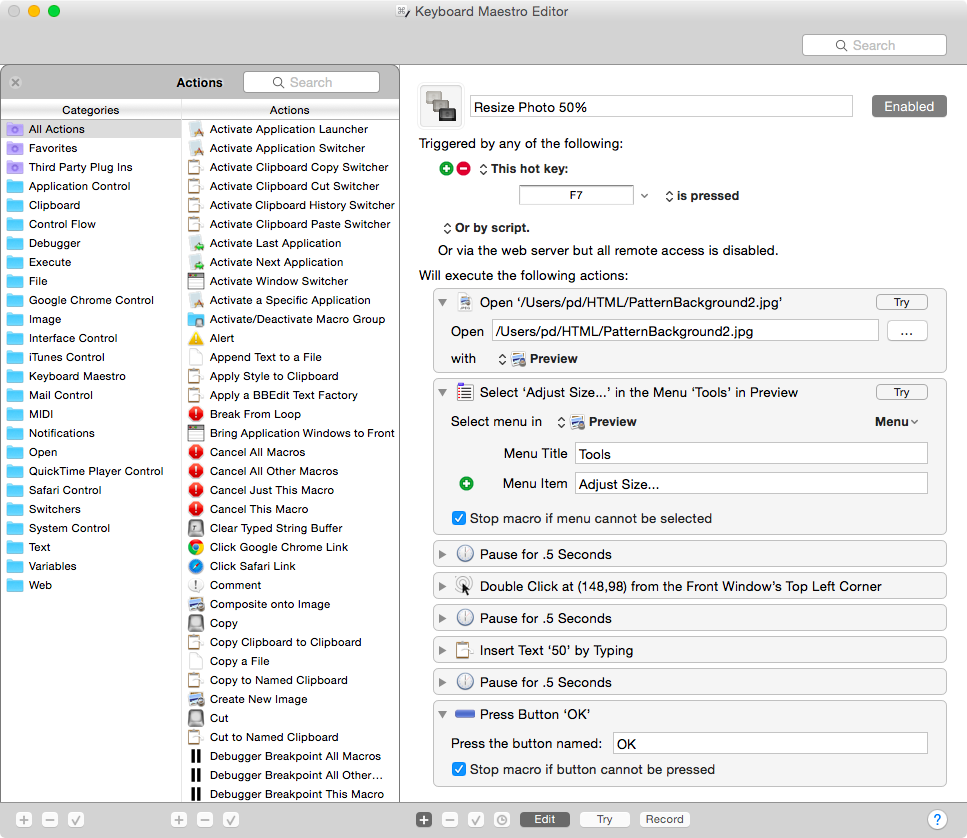Screen dimensions: 967x838
Task: Click the Composite onto Image icon
Action: point(196,604)
